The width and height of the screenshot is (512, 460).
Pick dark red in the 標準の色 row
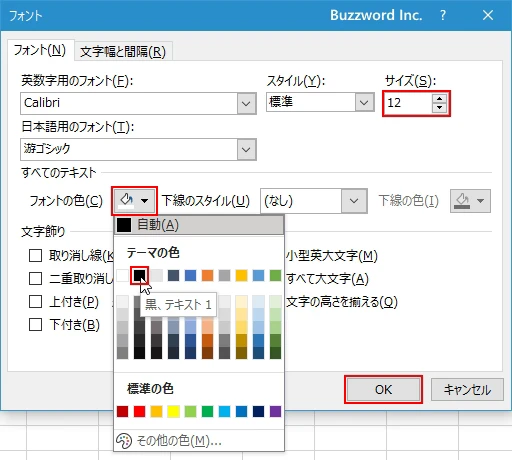[x=123, y=411]
